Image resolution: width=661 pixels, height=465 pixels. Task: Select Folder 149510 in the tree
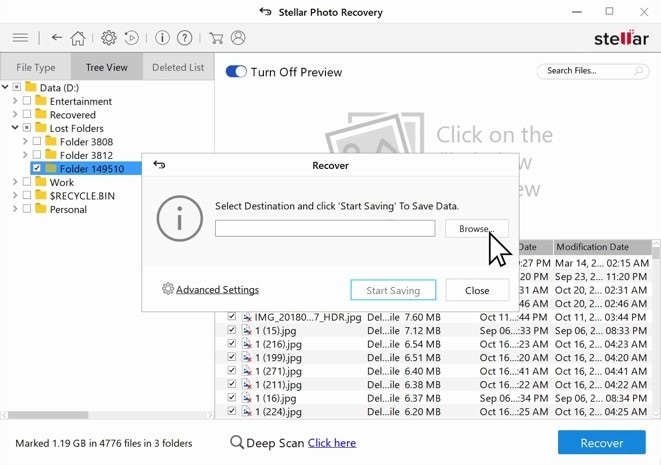click(x=92, y=169)
